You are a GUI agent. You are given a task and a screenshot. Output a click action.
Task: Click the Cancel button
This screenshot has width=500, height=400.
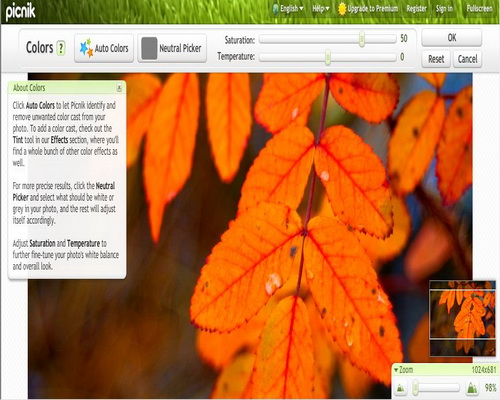click(x=467, y=59)
